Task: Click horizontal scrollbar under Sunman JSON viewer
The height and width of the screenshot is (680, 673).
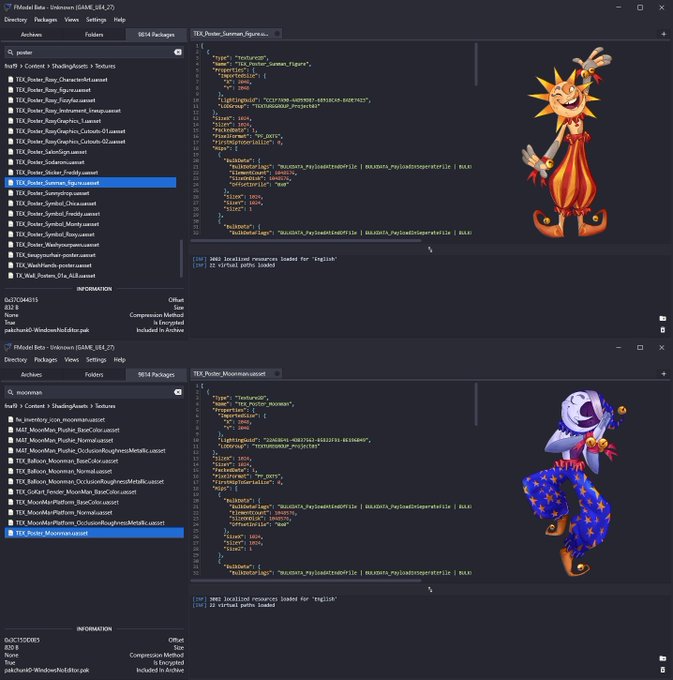Action: (x=306, y=241)
